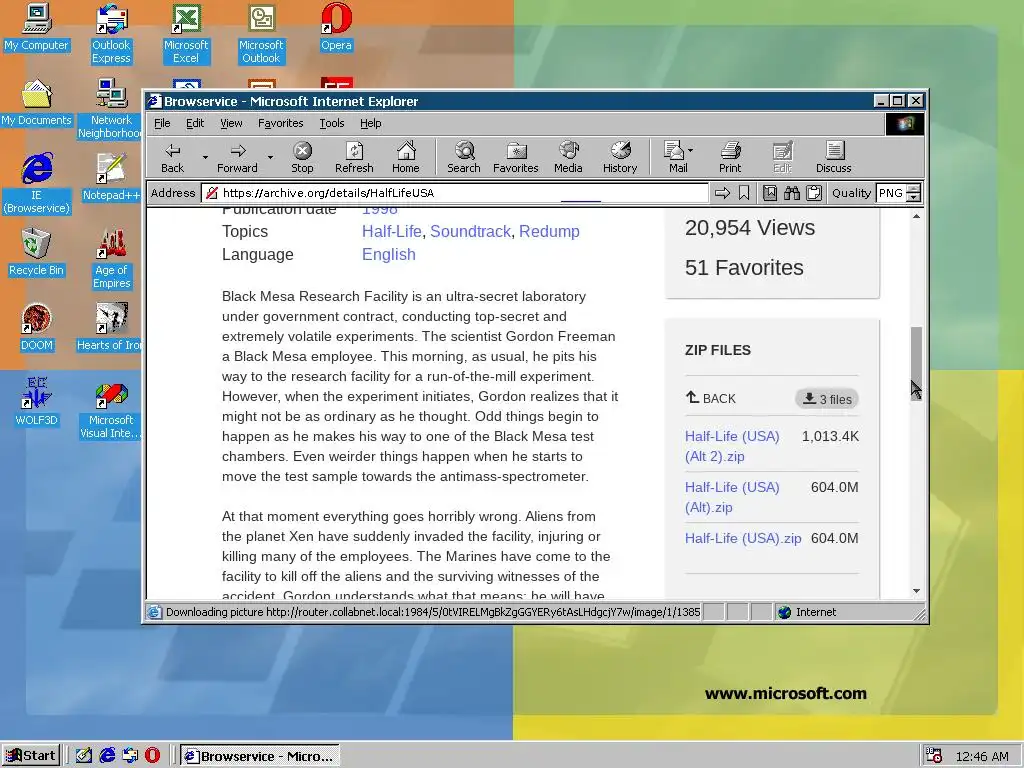Open the Help menu
The image size is (1024, 768).
[370, 123]
